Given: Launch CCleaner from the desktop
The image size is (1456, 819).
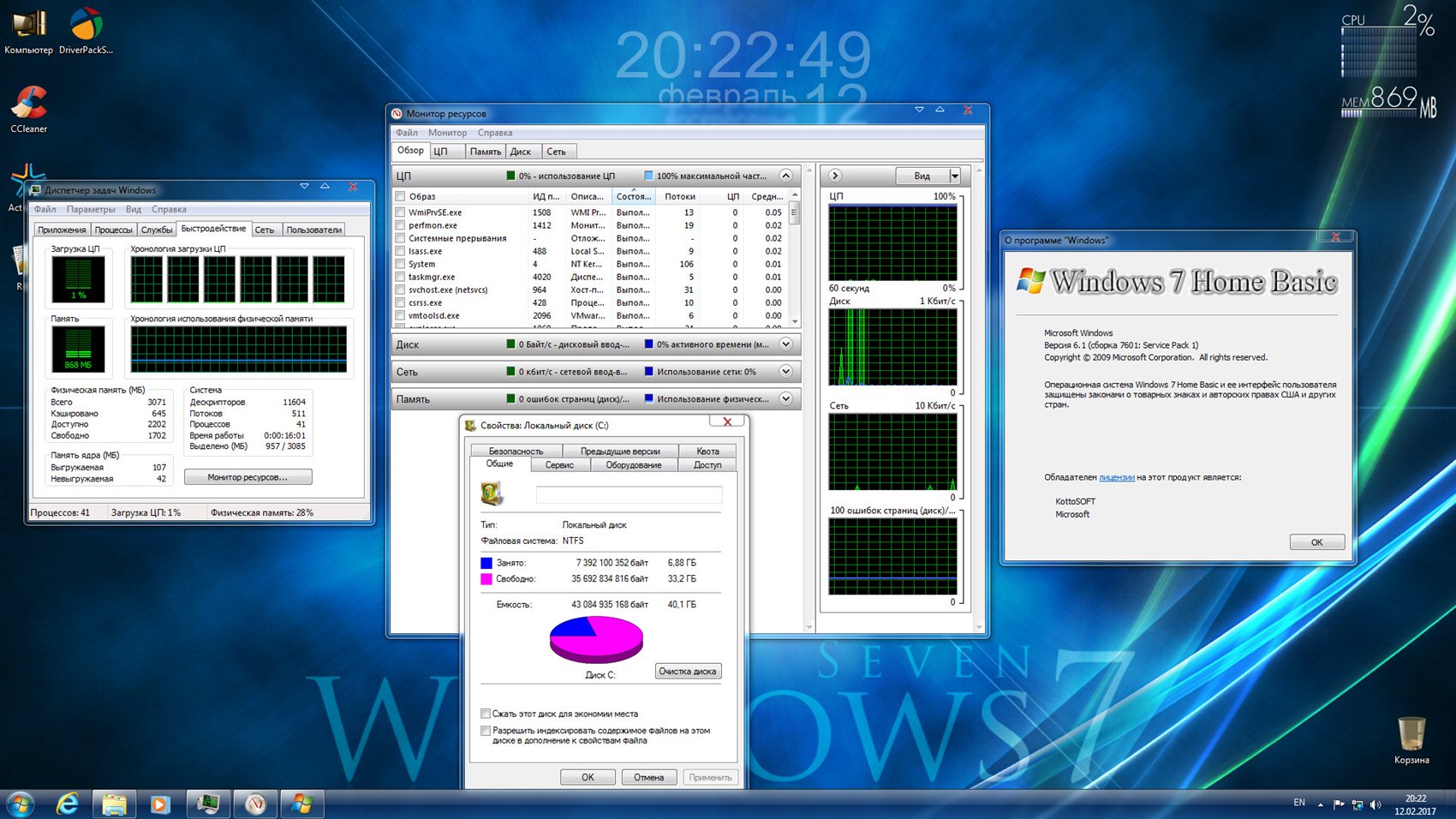Looking at the screenshot, I should pos(28,109).
